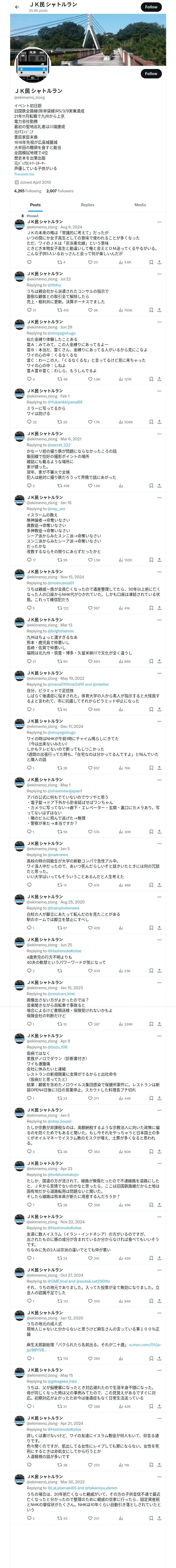Share the pinned post via share icon
The height and width of the screenshot is (1568, 176).
point(159,262)
